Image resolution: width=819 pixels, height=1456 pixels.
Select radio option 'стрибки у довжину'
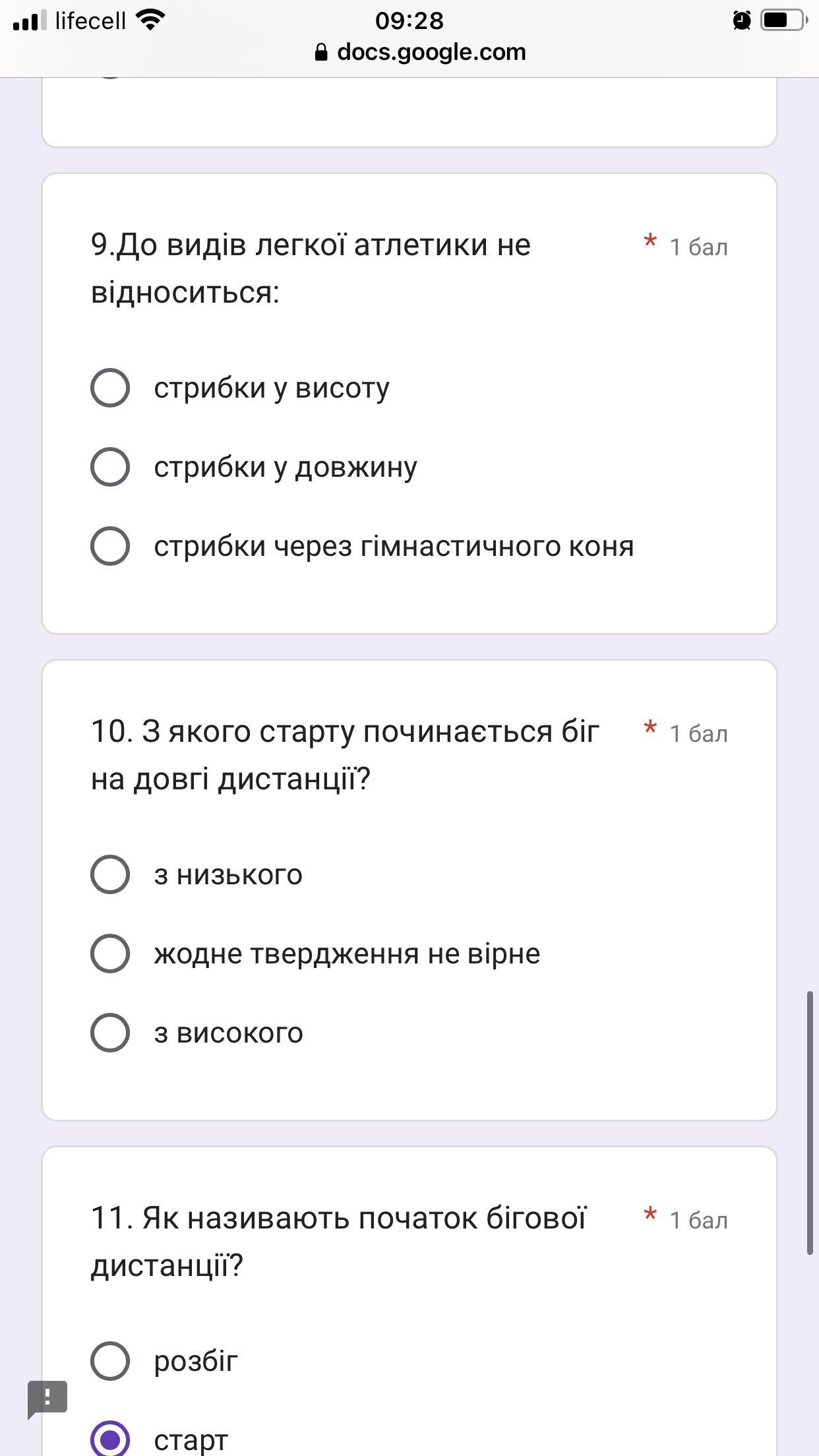[x=110, y=467]
